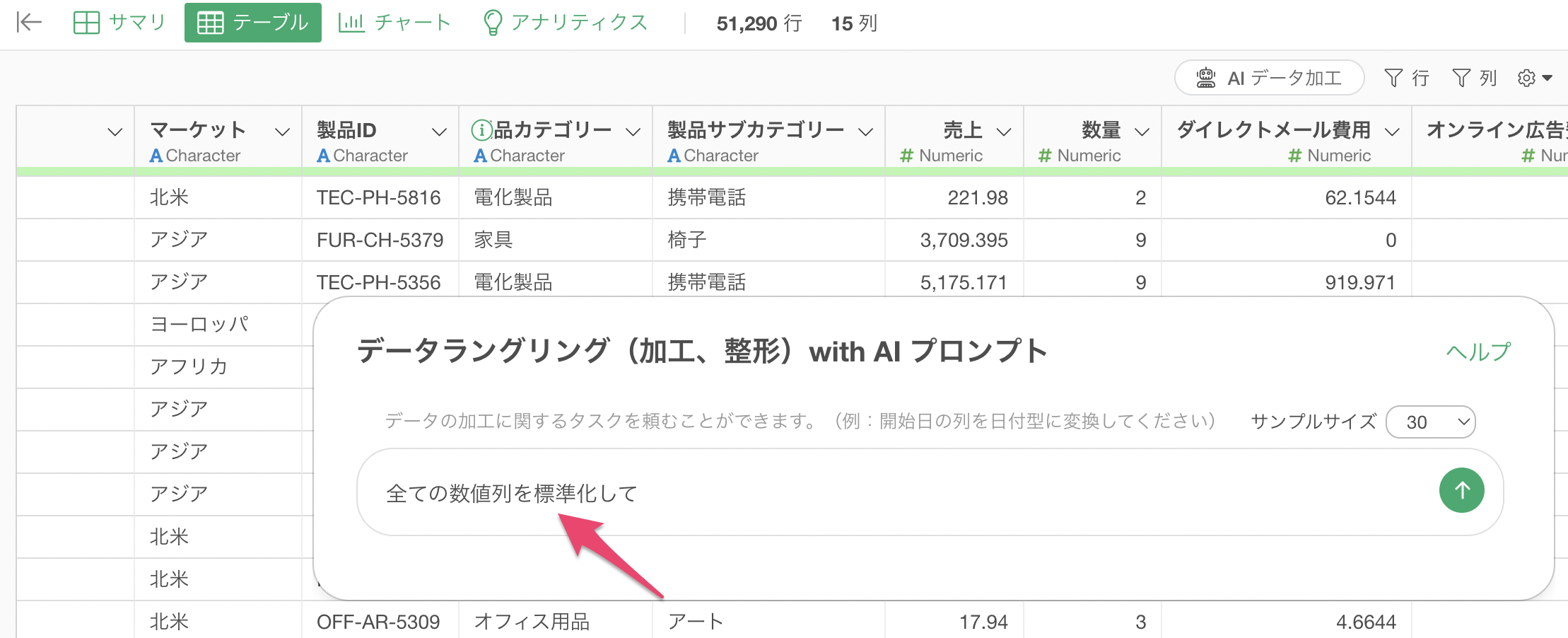The width and height of the screenshot is (1568, 638).
Task: Click the collapse sidebar arrow icon
Action: [x=29, y=23]
